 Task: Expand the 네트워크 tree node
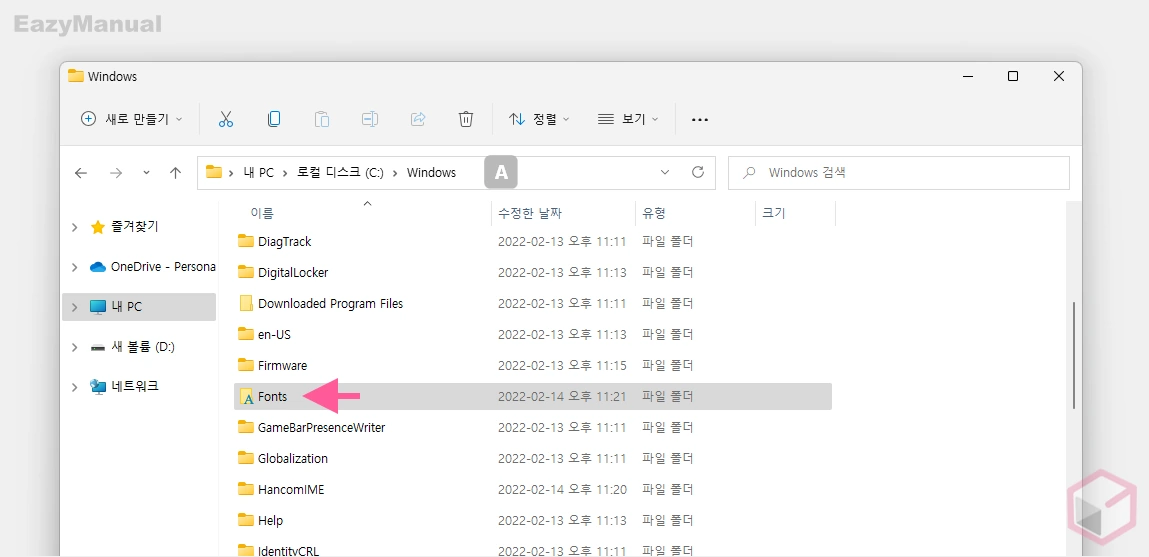pos(74,386)
